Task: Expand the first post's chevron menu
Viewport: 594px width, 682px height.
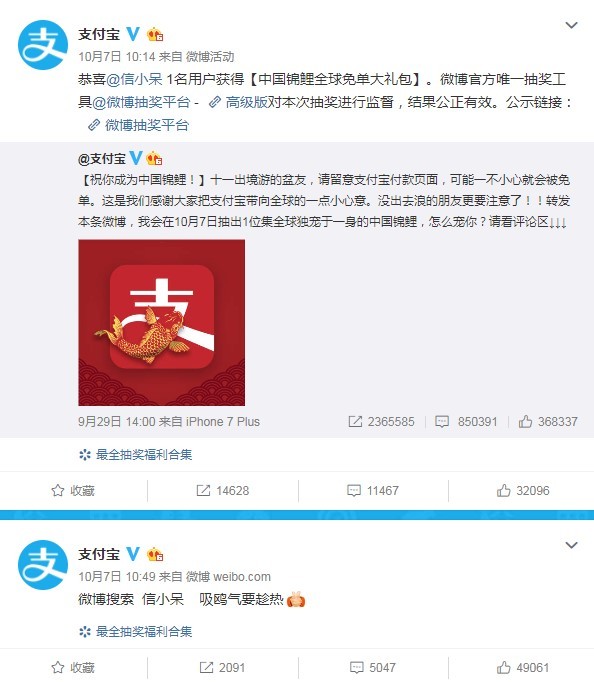Action: pyautogui.click(x=571, y=25)
